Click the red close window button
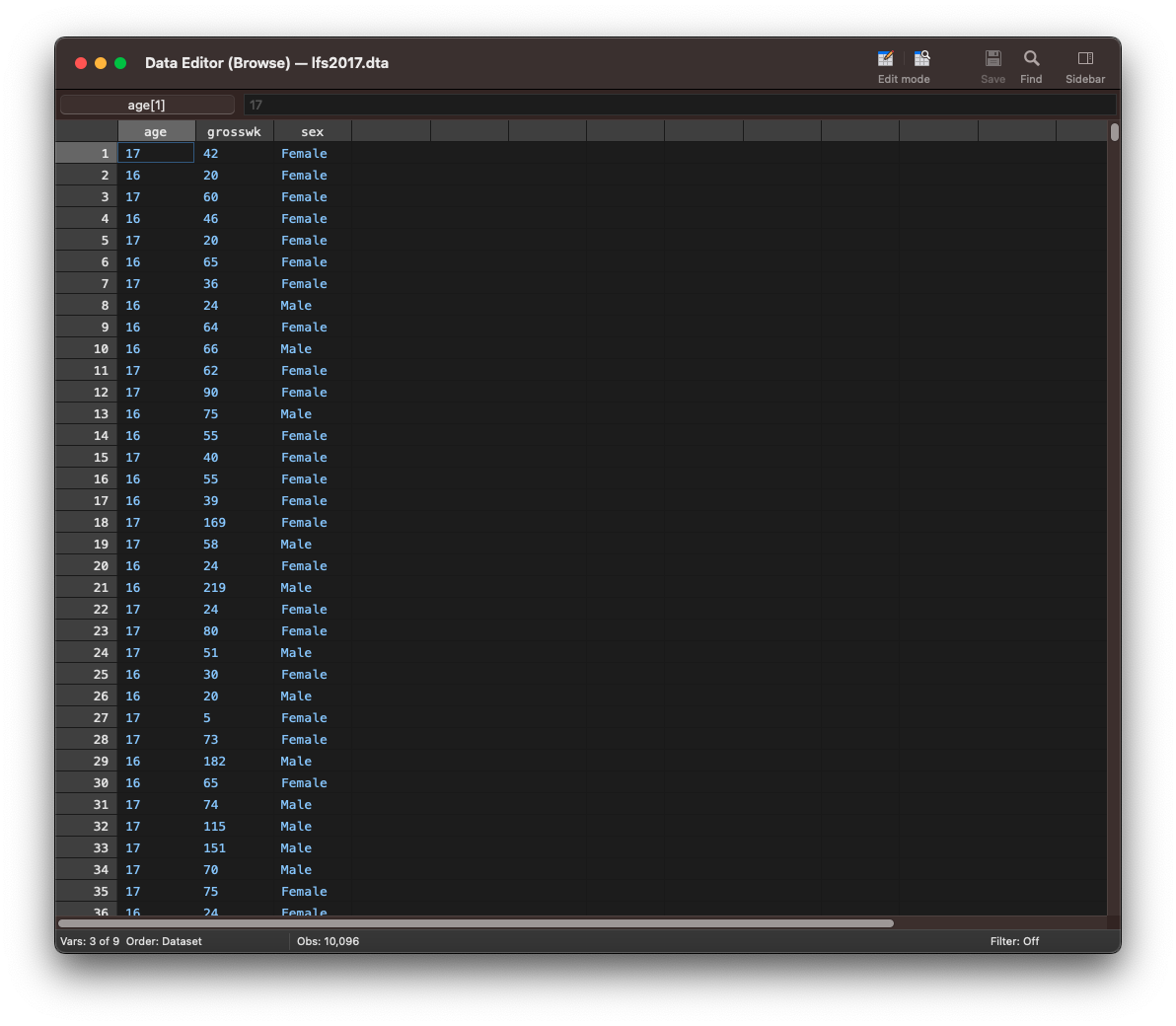The height and width of the screenshot is (1026, 1176). tap(81, 63)
